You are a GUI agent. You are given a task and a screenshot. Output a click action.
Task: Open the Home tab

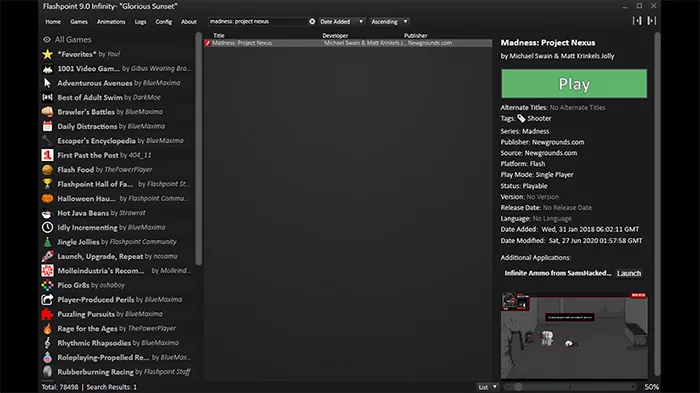[x=53, y=21]
